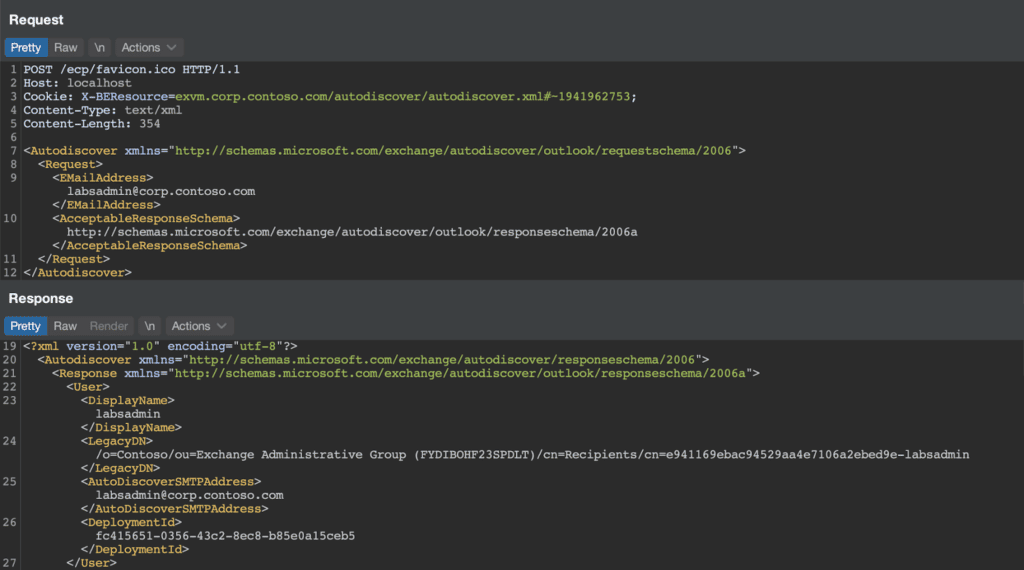Click the LegacyDN value in the response

tap(532, 454)
